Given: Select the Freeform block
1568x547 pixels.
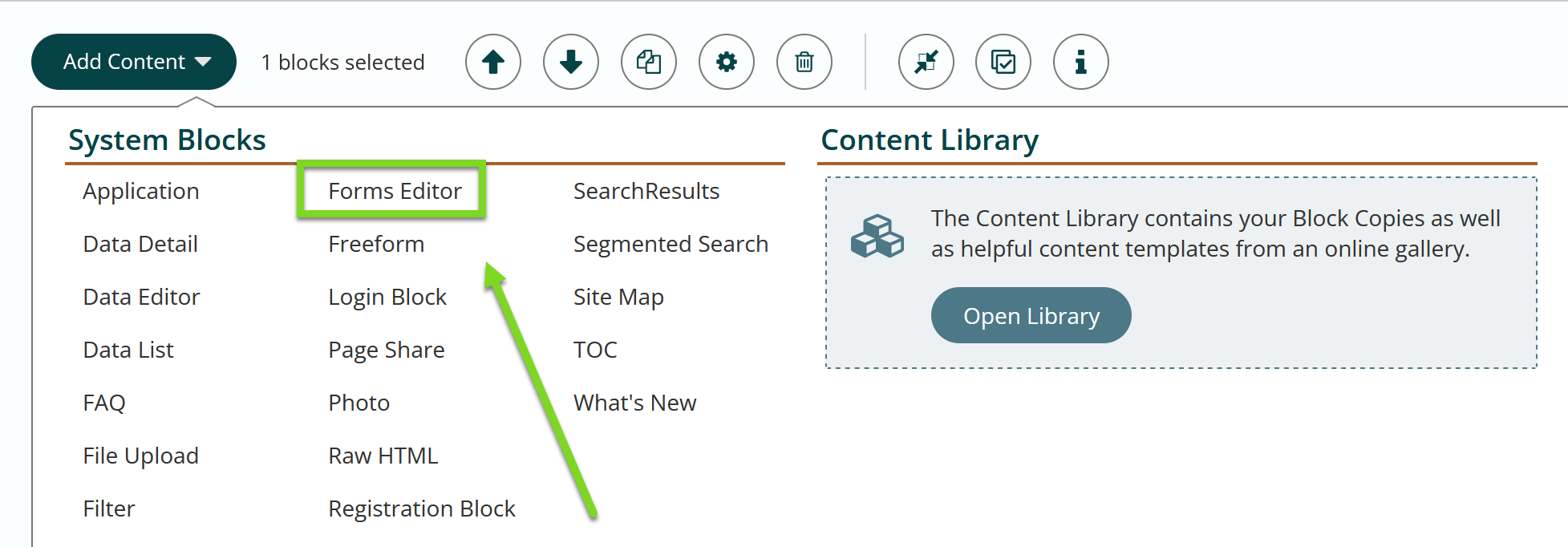Looking at the screenshot, I should [x=376, y=244].
